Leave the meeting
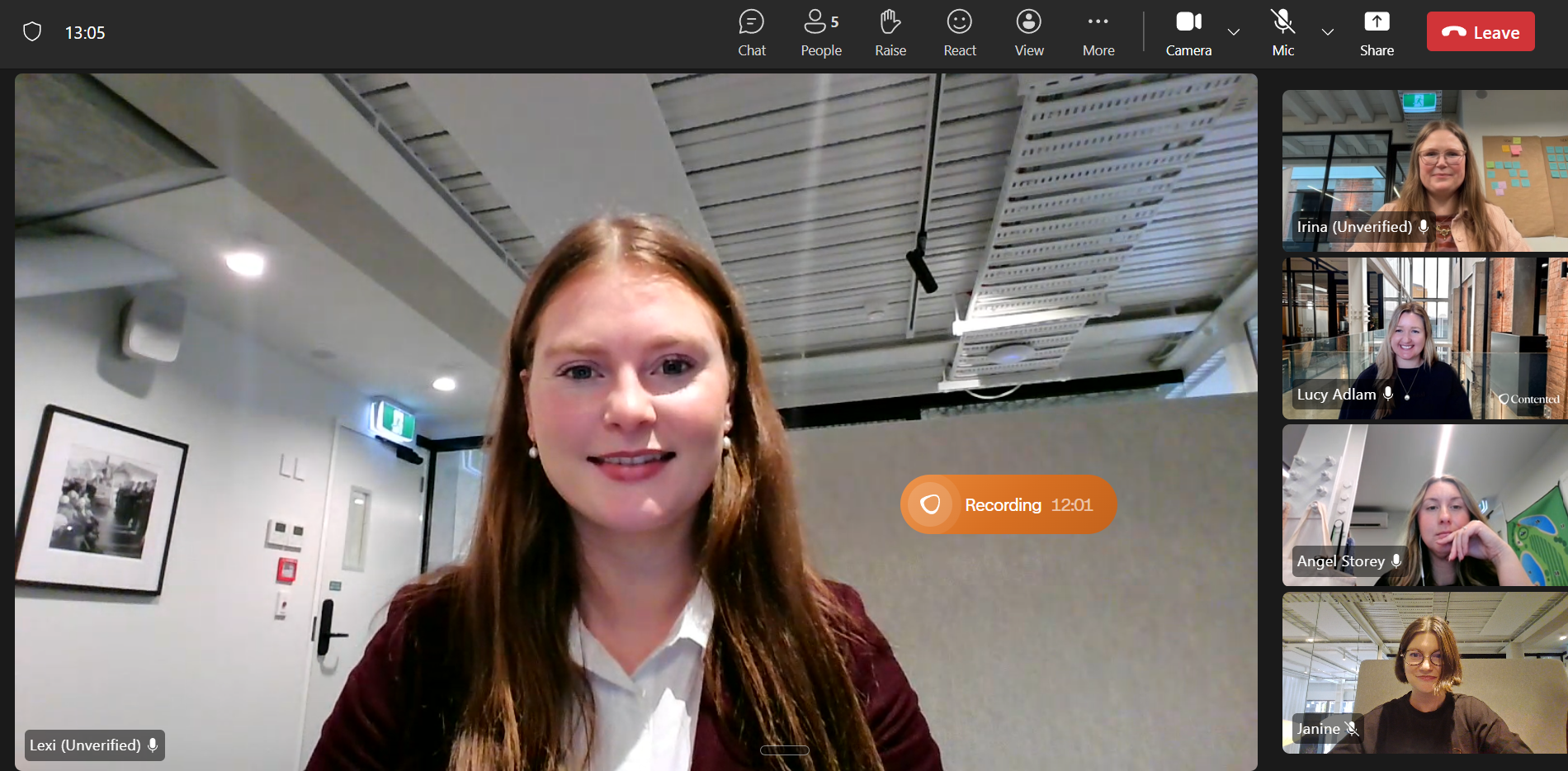Image resolution: width=1568 pixels, height=771 pixels. (x=1481, y=32)
